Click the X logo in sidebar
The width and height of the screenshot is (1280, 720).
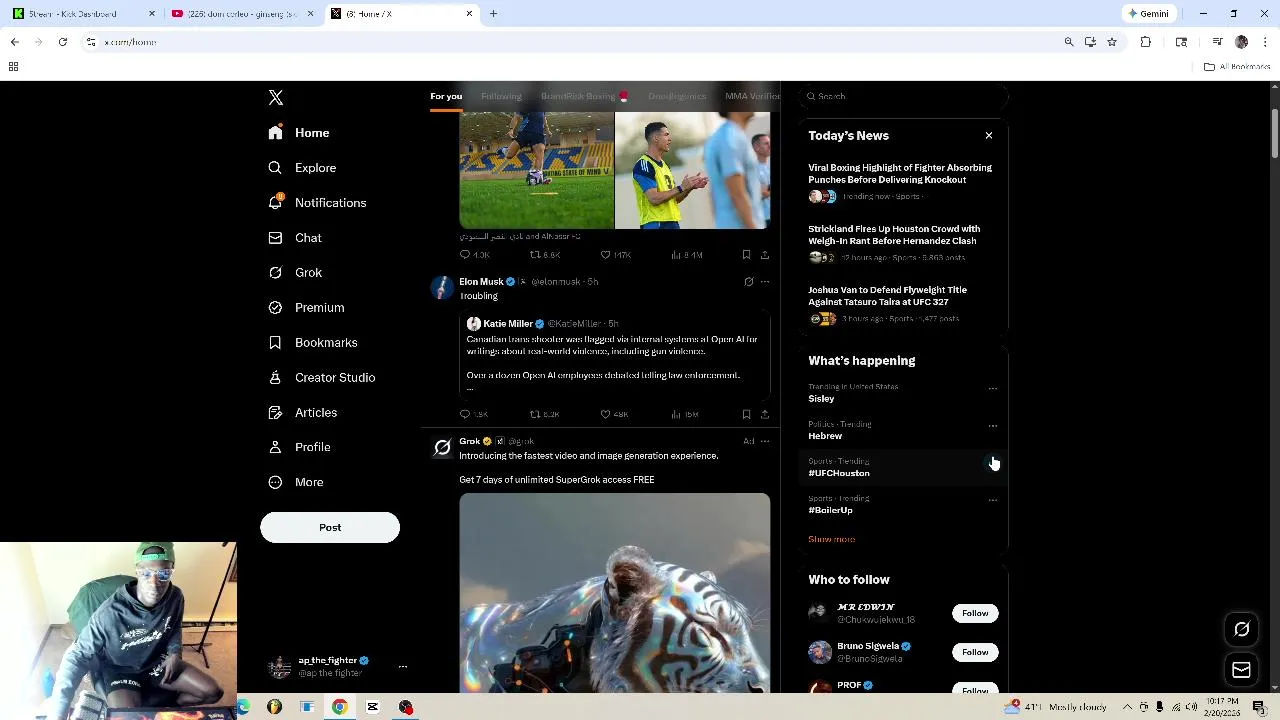pyautogui.click(x=276, y=97)
